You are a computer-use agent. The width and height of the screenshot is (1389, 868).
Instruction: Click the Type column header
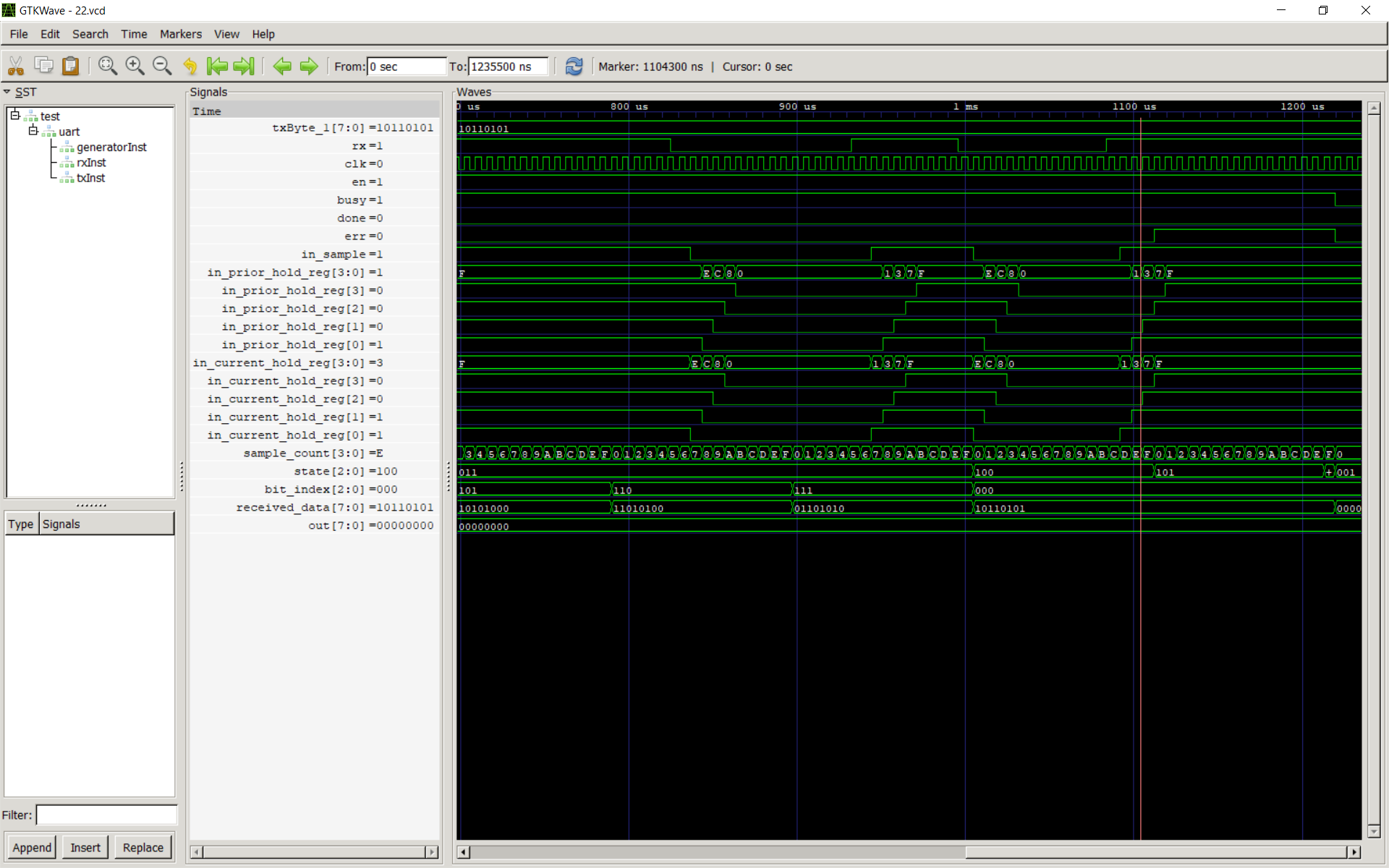coord(21,524)
